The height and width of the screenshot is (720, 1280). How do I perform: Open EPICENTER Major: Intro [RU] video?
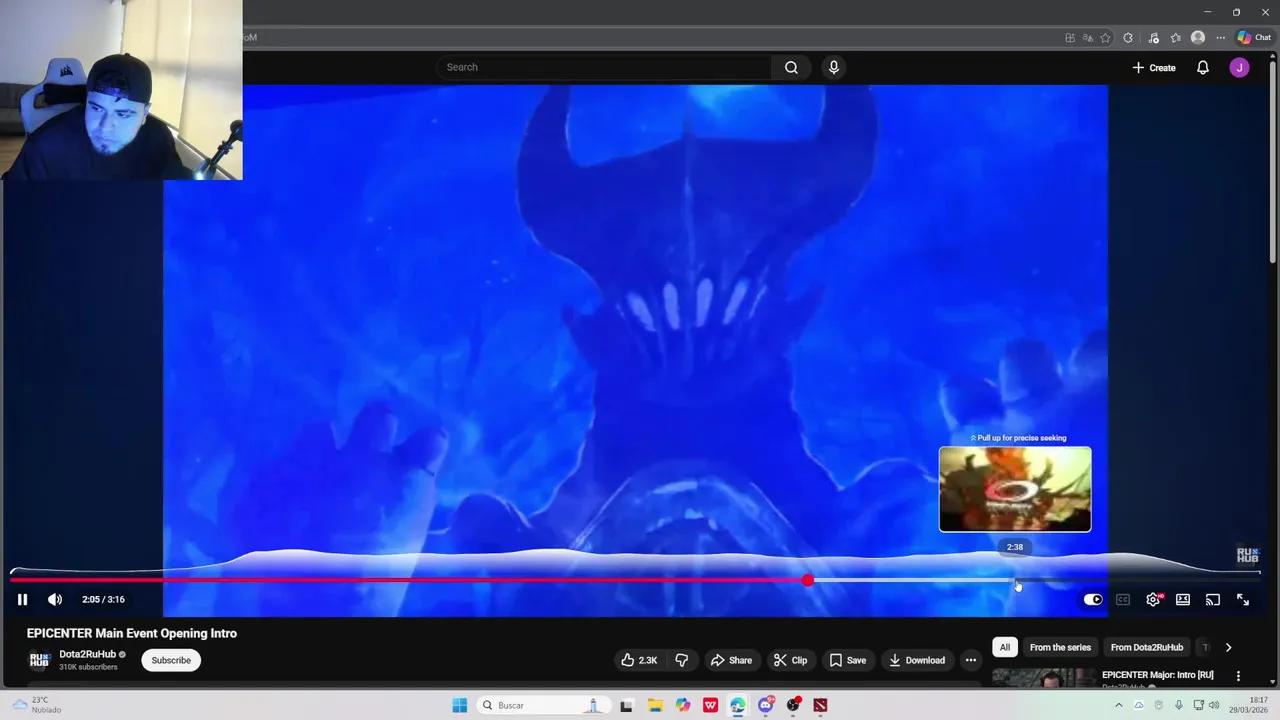(x=1157, y=675)
